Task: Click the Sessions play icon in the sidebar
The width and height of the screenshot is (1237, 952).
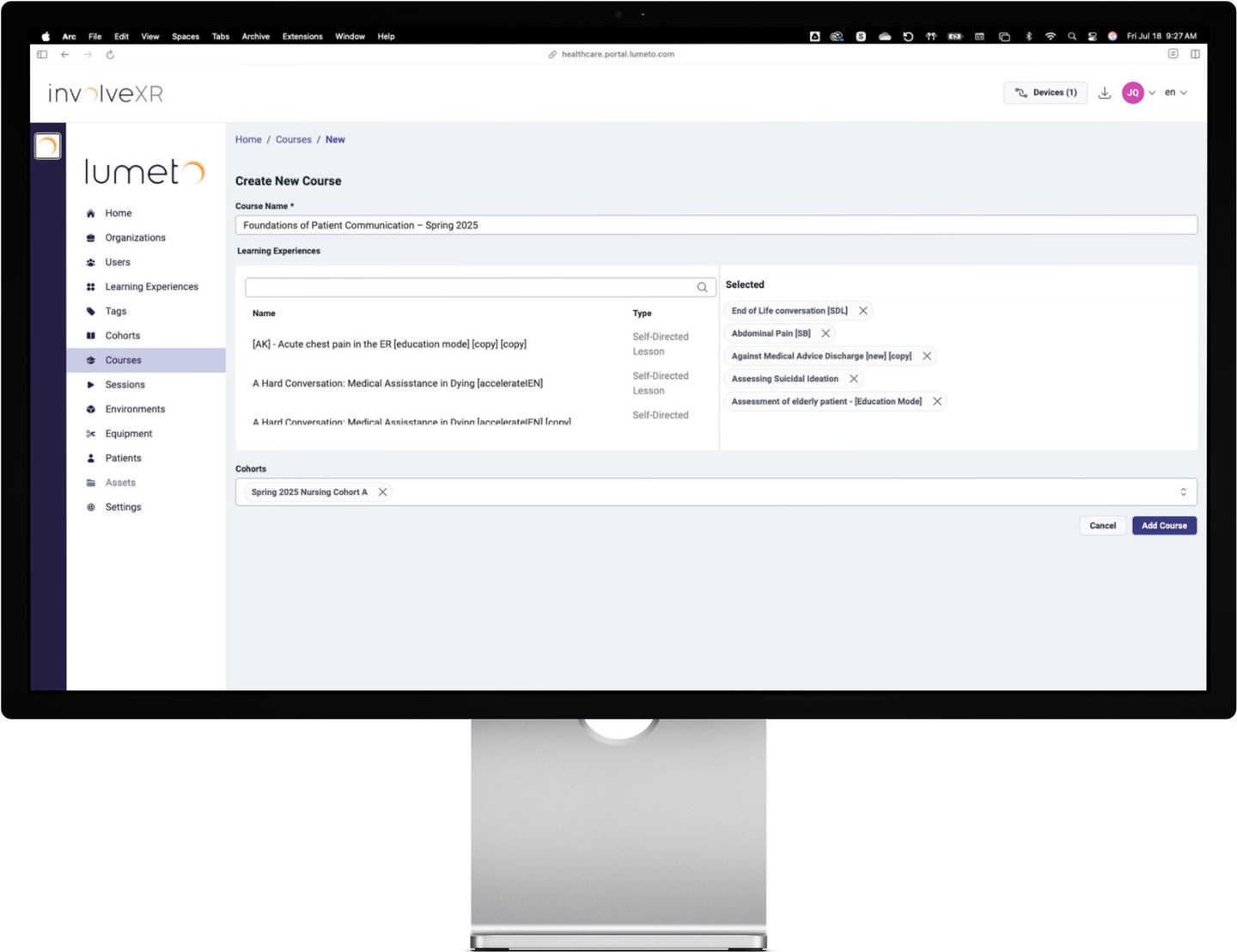Action: (x=90, y=385)
